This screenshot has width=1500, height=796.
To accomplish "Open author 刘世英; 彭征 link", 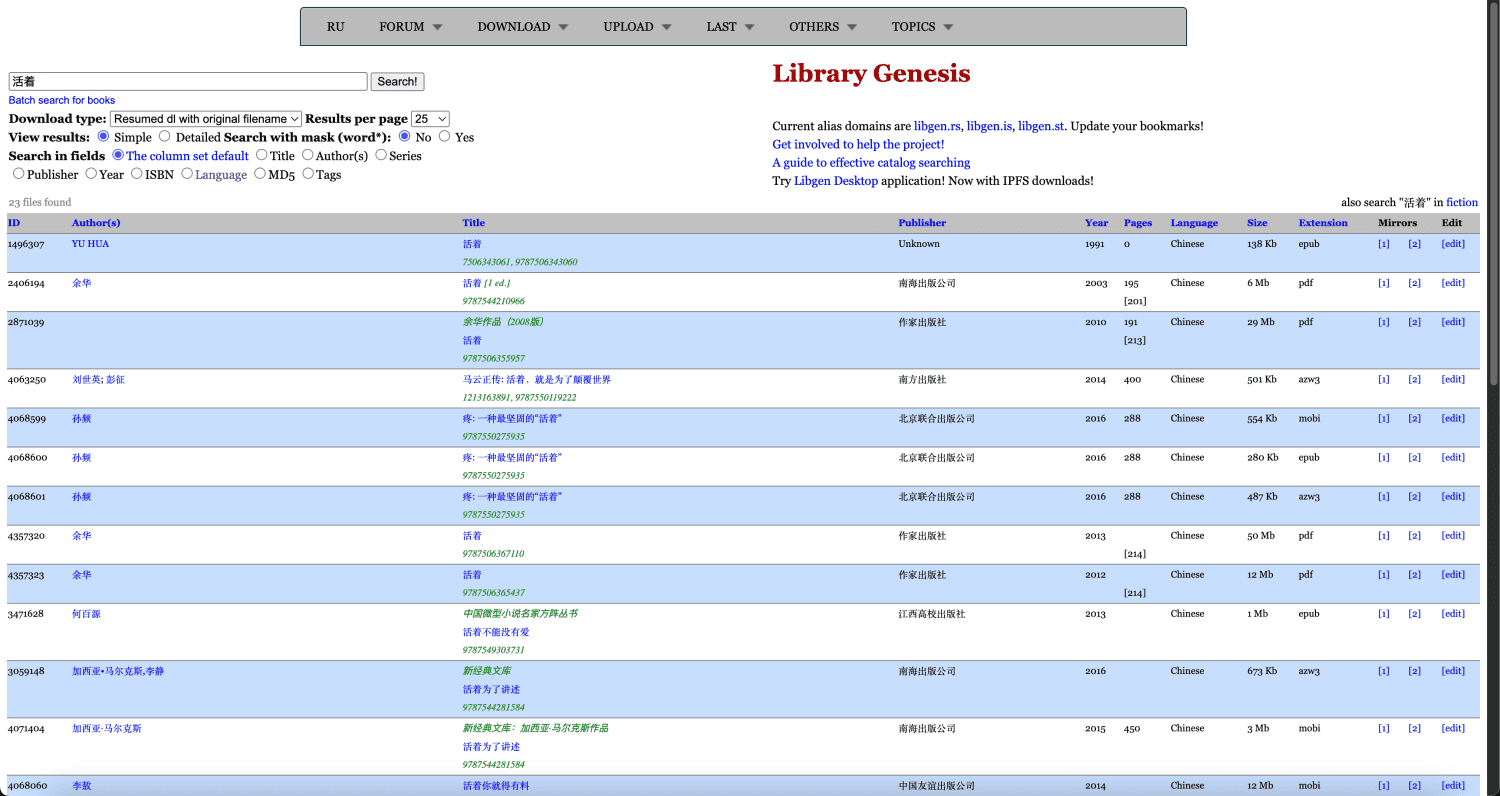I will point(98,380).
